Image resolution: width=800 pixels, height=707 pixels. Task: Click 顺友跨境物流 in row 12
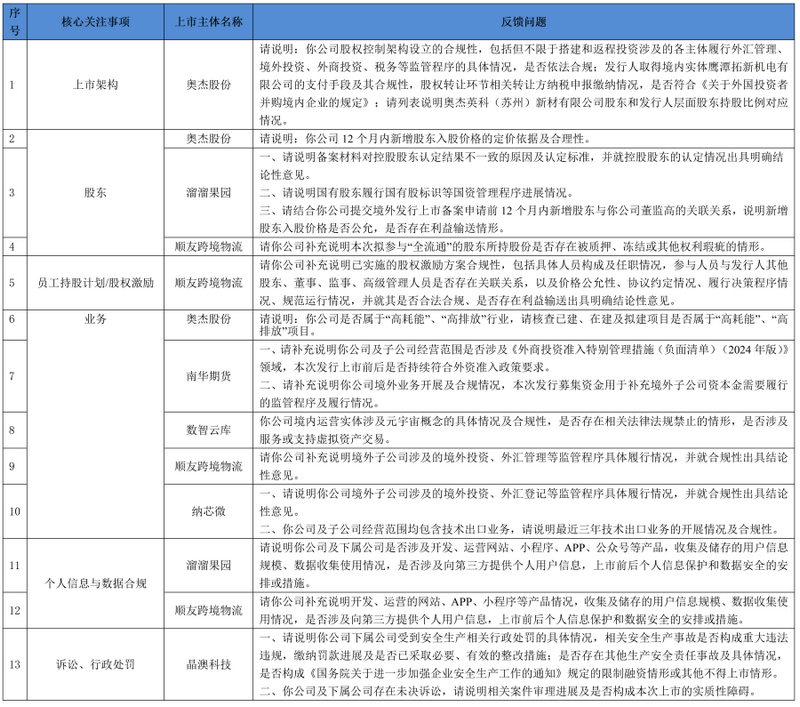(x=208, y=610)
